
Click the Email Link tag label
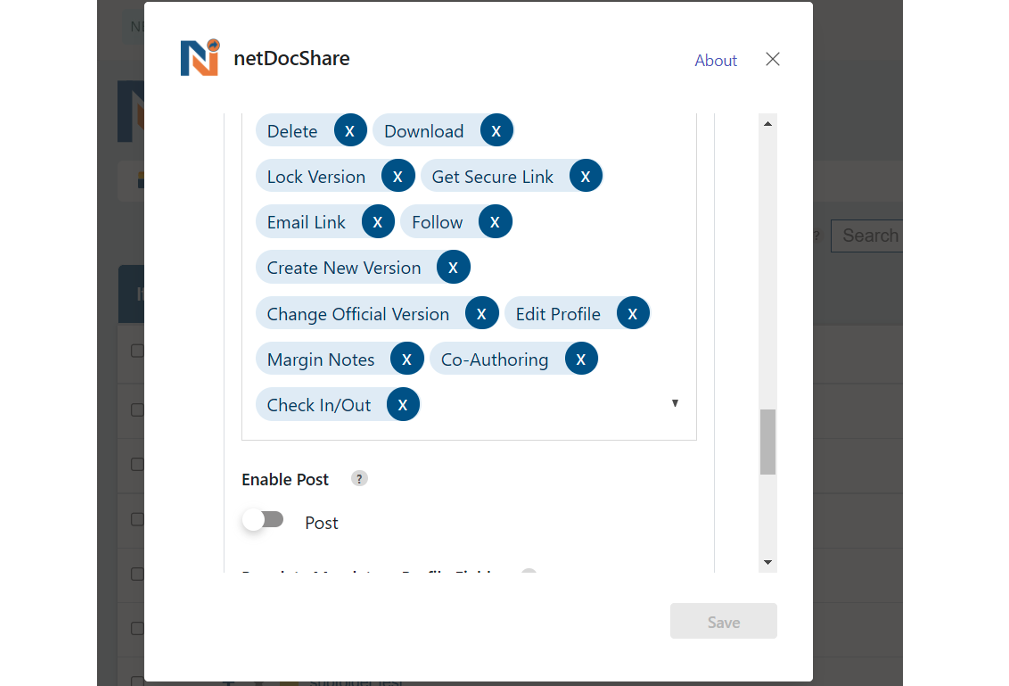coord(306,223)
